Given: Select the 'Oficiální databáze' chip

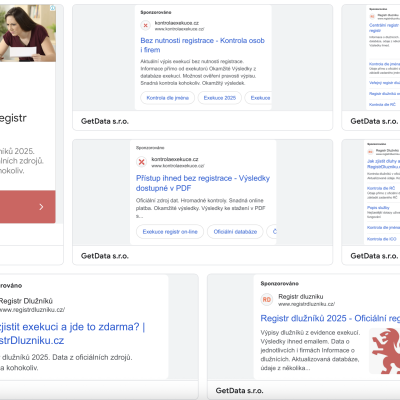Looking at the screenshot, I should 235,232.
